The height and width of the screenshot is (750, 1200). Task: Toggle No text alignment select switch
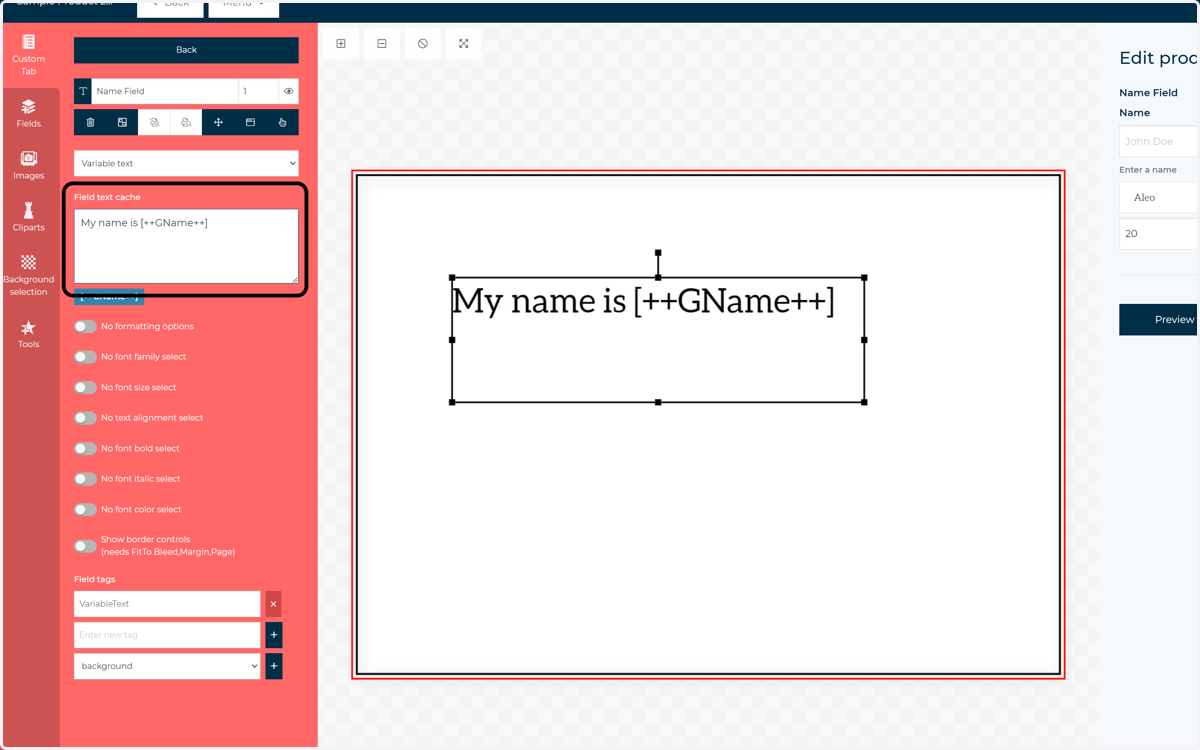tap(86, 418)
